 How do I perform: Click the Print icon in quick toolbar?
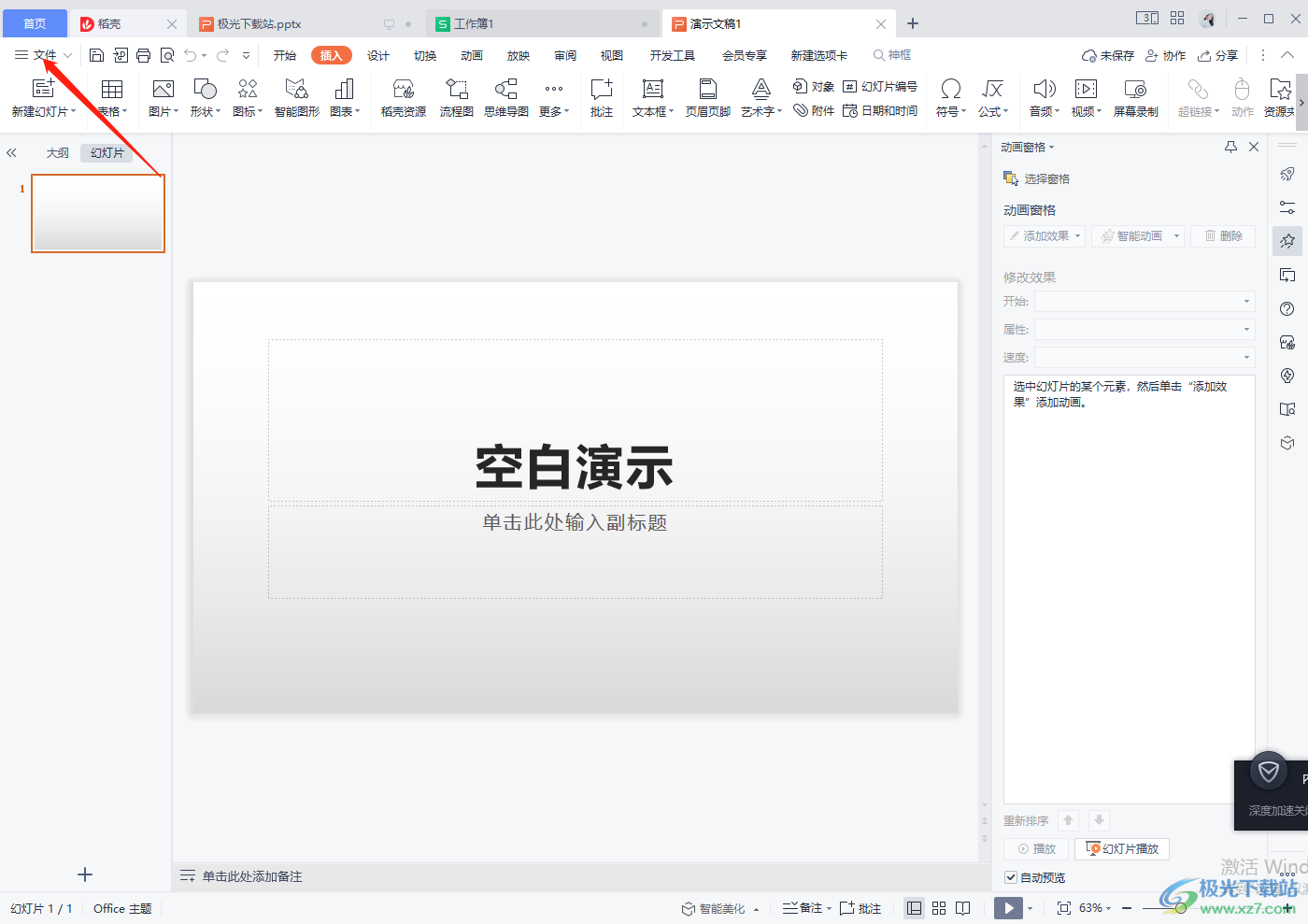(143, 55)
